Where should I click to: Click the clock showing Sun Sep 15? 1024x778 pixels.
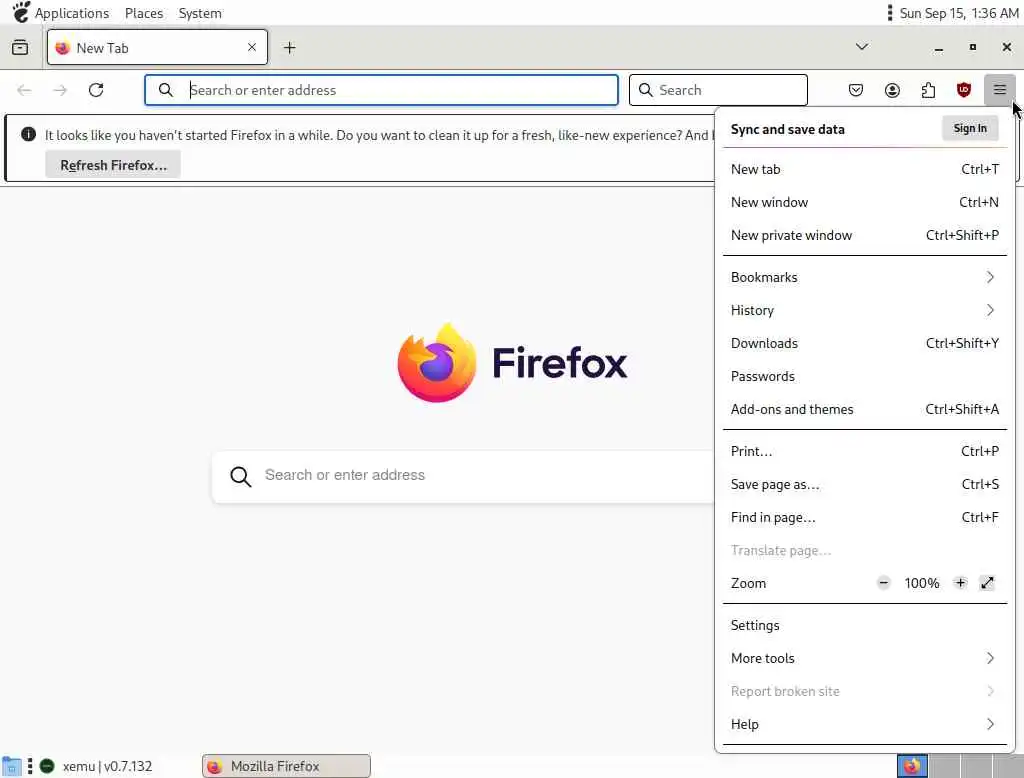(x=959, y=13)
